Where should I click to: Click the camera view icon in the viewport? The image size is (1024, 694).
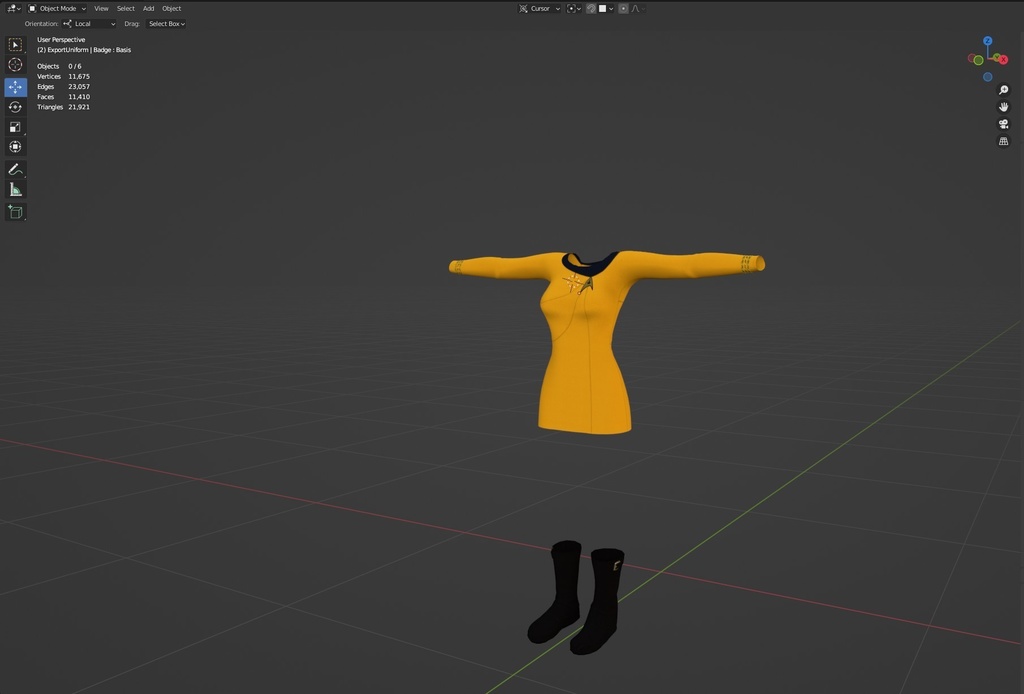[x=1003, y=123]
